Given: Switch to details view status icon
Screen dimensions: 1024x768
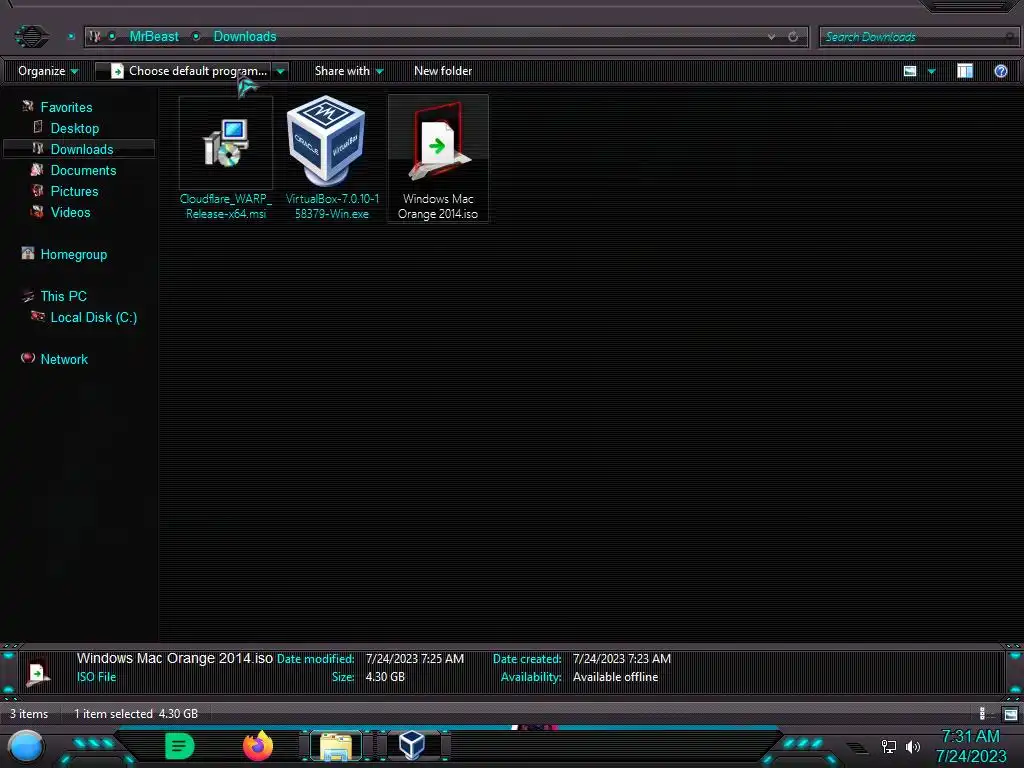Looking at the screenshot, I should [985, 714].
